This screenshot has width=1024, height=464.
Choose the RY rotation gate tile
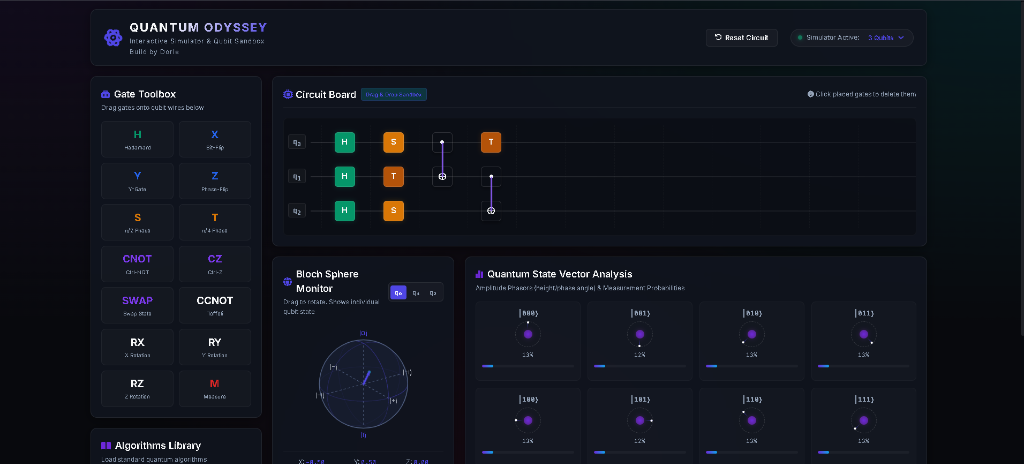(215, 347)
